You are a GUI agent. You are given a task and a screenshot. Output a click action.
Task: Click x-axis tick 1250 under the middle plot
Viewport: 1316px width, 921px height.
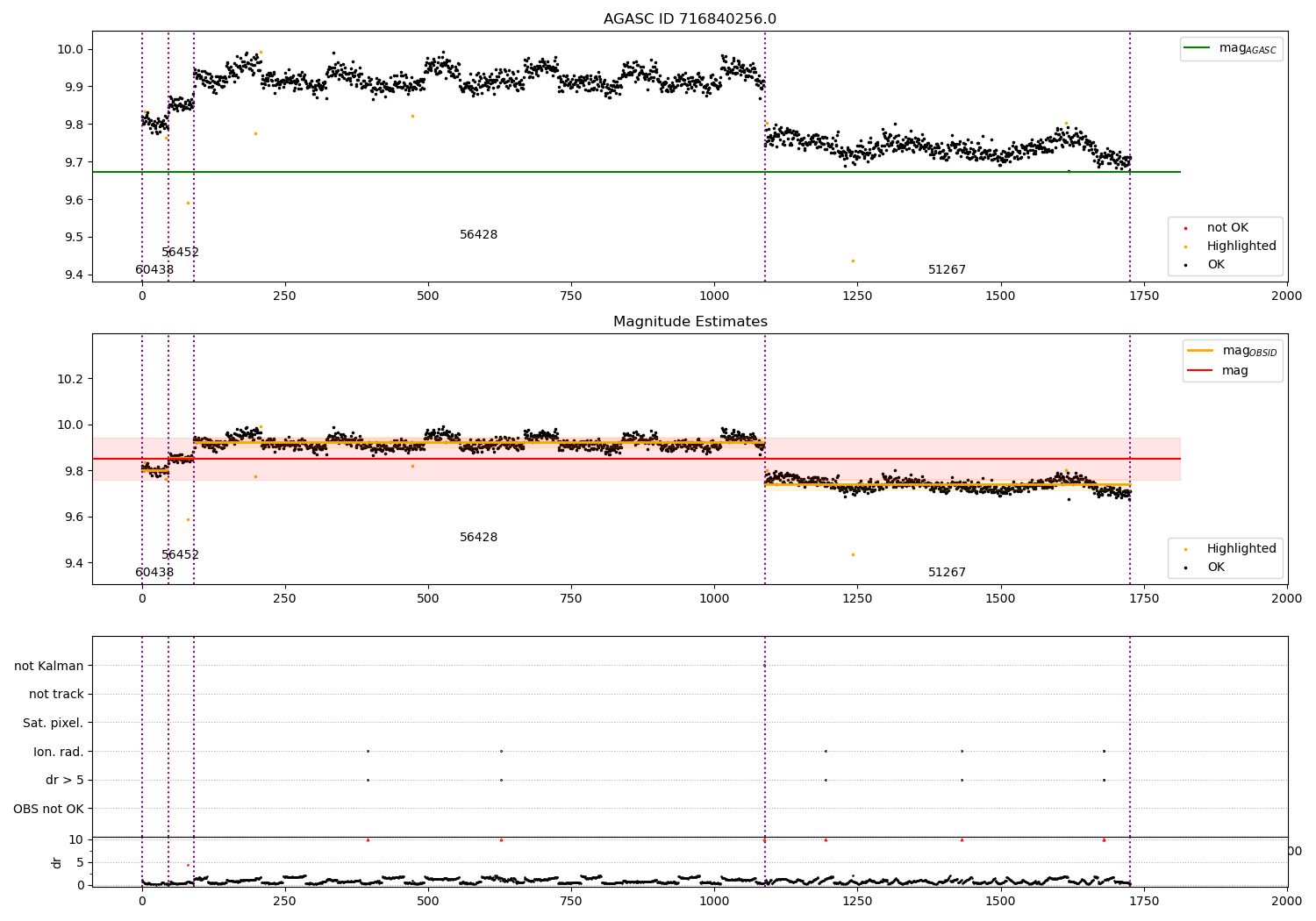click(x=857, y=599)
